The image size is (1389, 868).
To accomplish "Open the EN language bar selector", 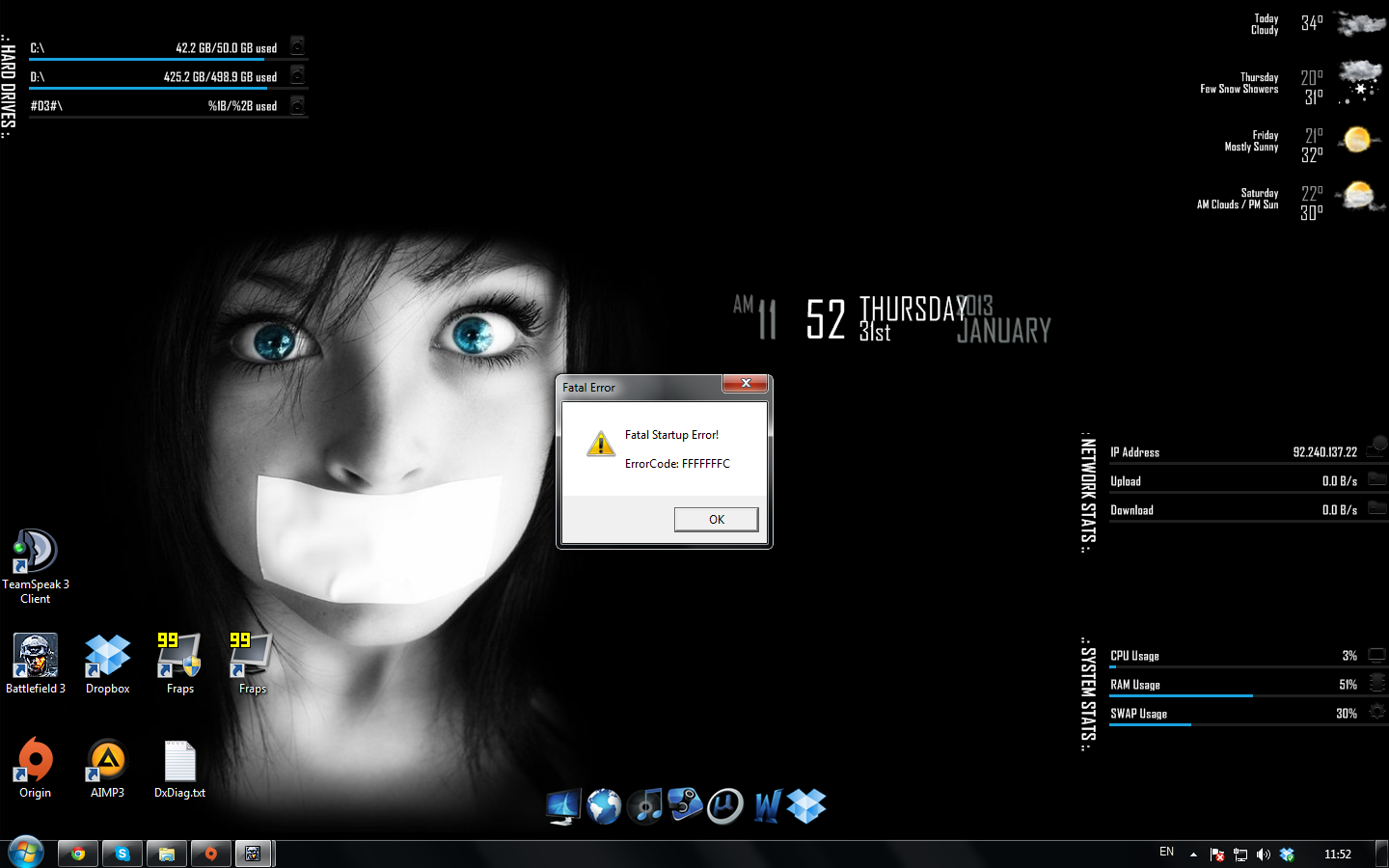I will (x=1166, y=853).
